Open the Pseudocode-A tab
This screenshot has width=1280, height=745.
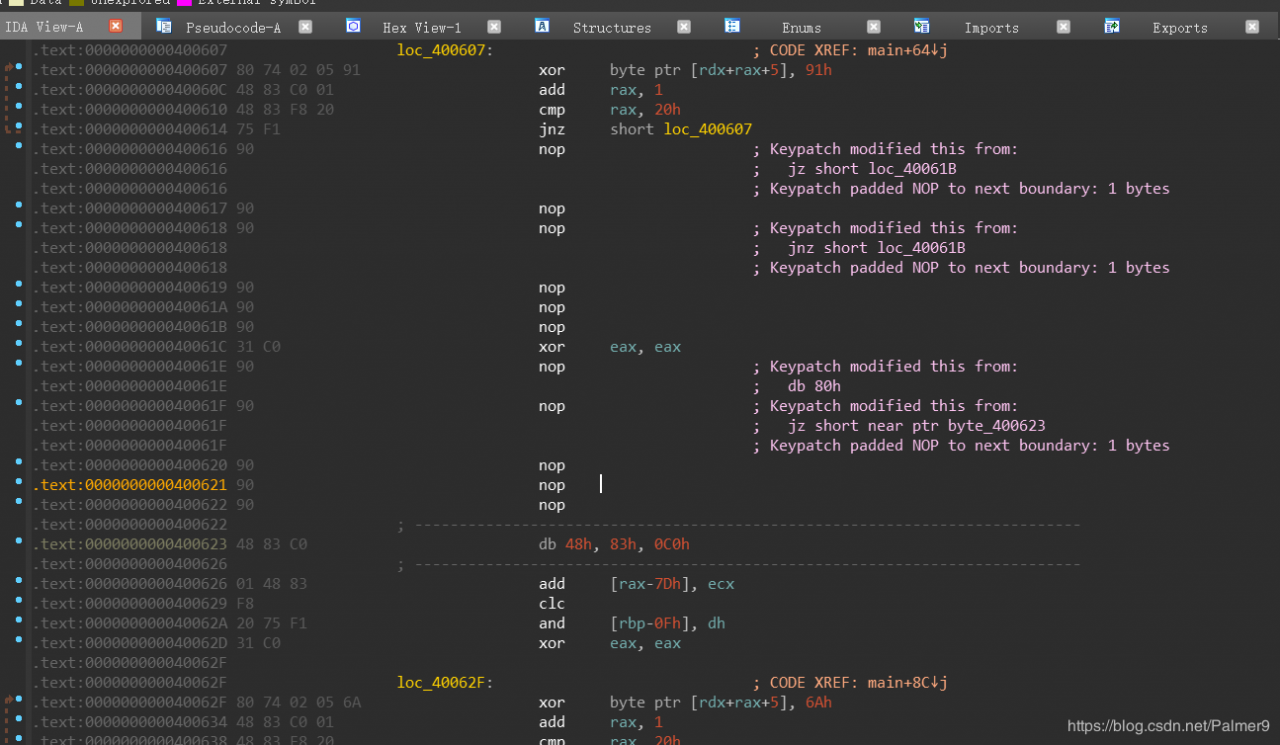point(233,27)
